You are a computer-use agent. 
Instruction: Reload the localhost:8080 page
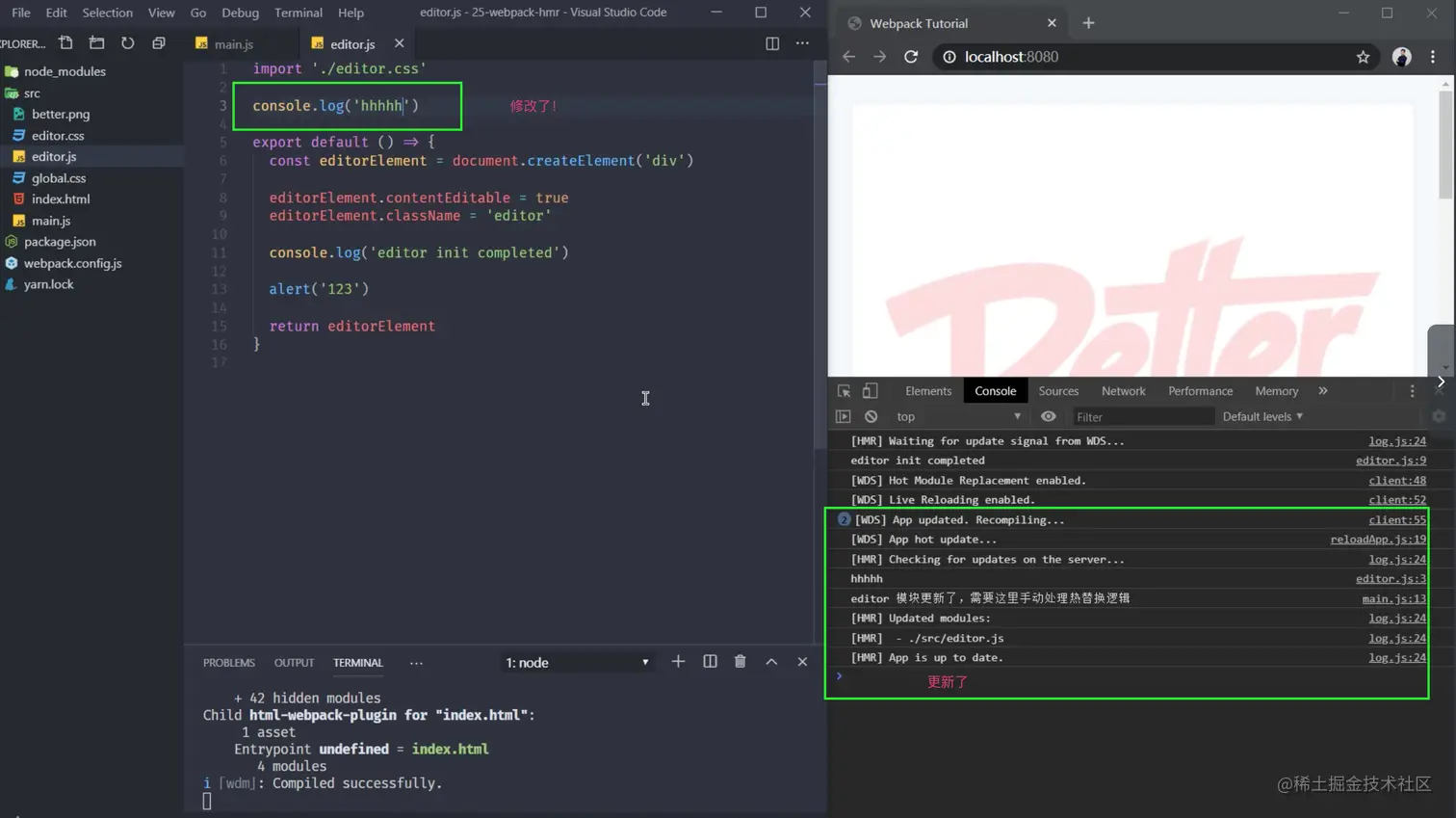[x=911, y=57]
